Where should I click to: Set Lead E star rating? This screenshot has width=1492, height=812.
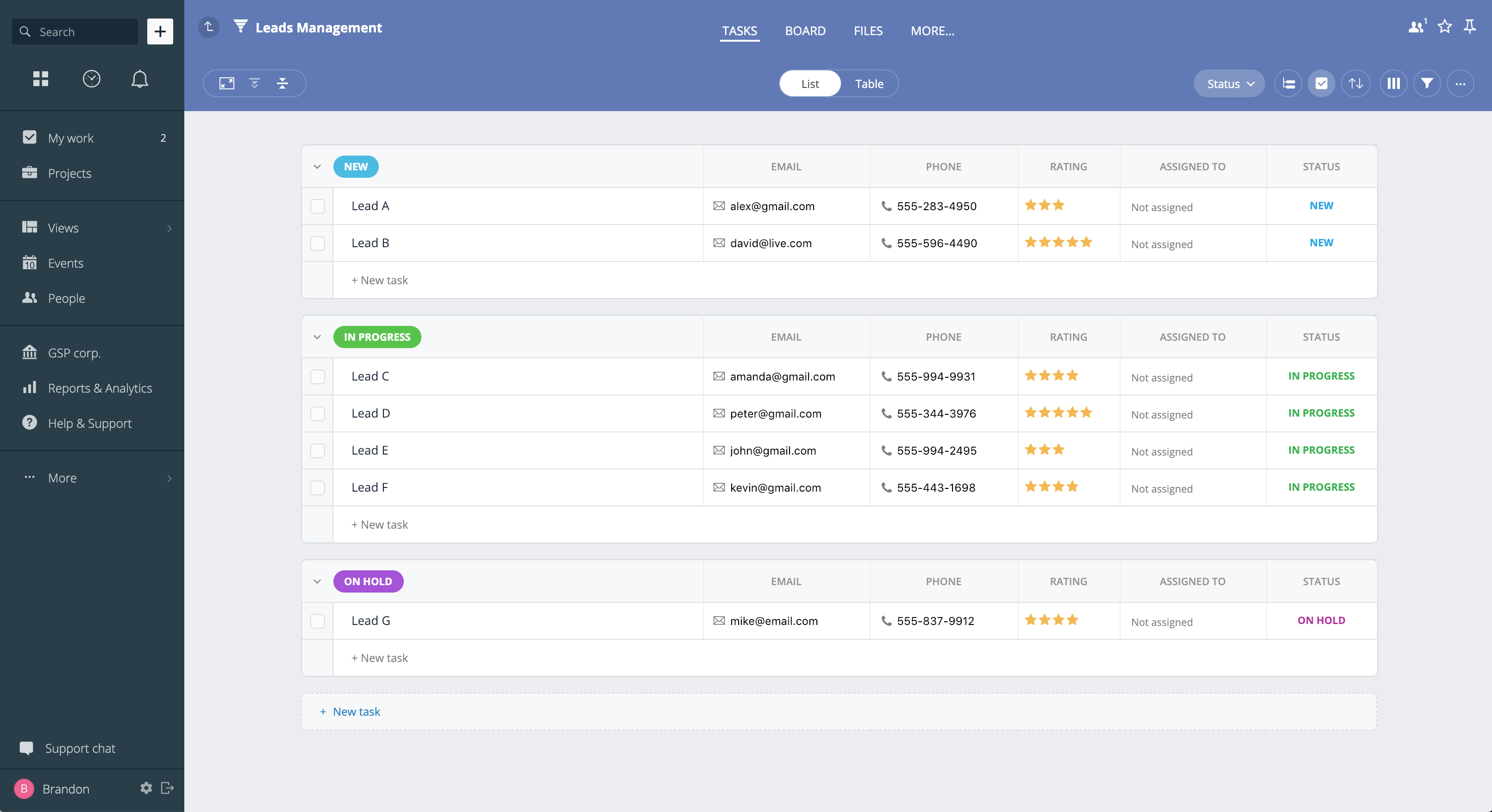(x=1044, y=450)
